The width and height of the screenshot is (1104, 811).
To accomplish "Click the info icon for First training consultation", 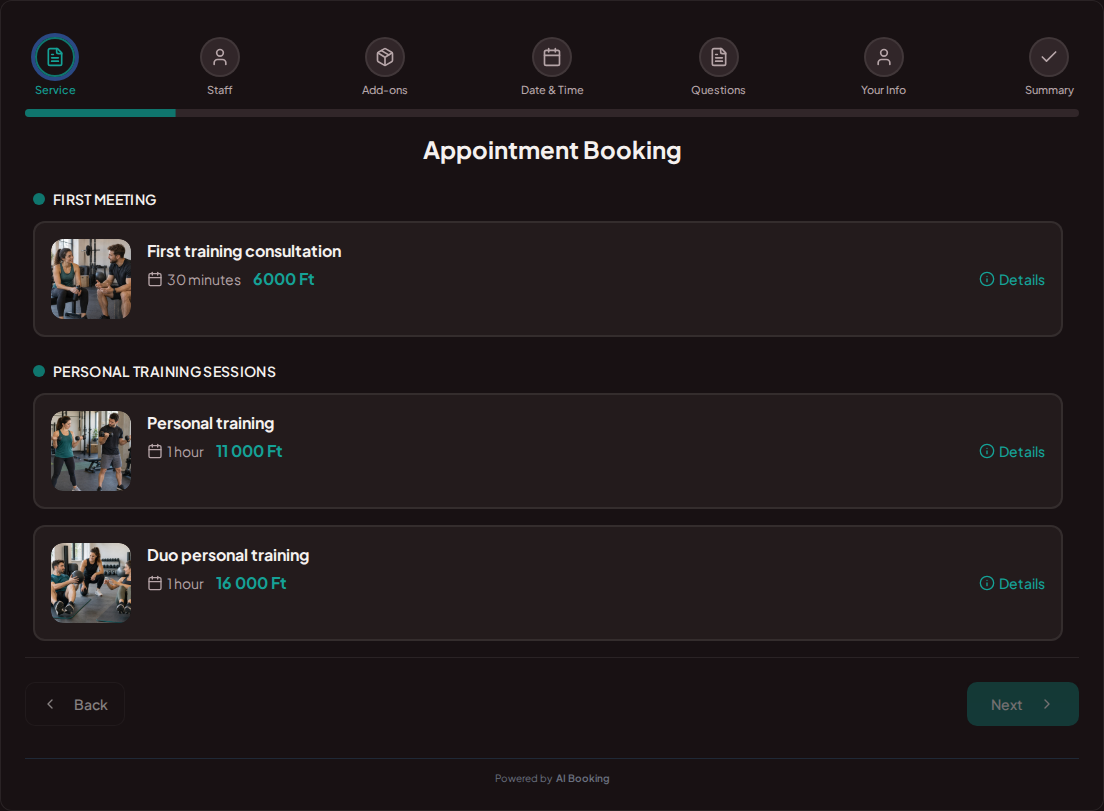I will coord(987,279).
